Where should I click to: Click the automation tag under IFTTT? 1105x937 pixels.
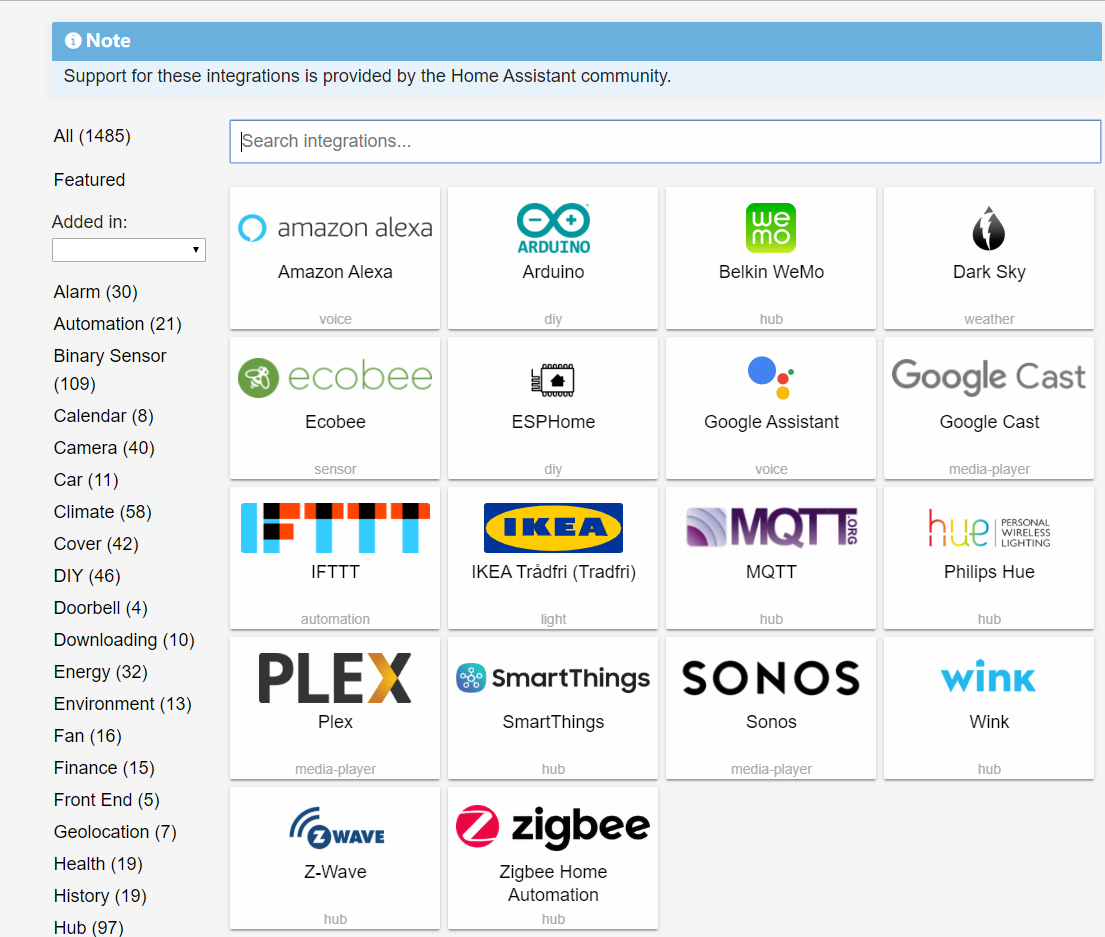(335, 619)
